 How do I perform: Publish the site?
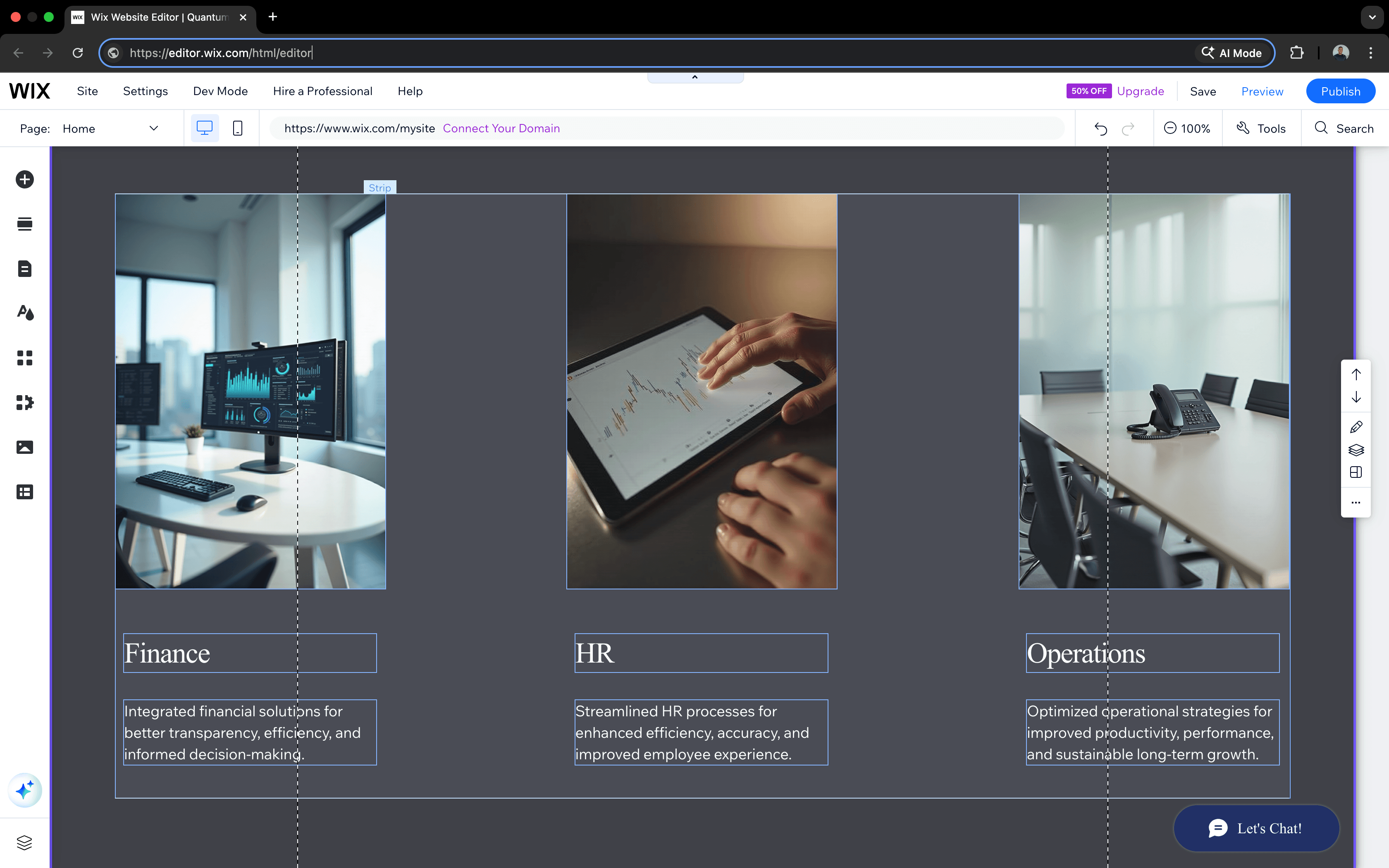pos(1340,91)
